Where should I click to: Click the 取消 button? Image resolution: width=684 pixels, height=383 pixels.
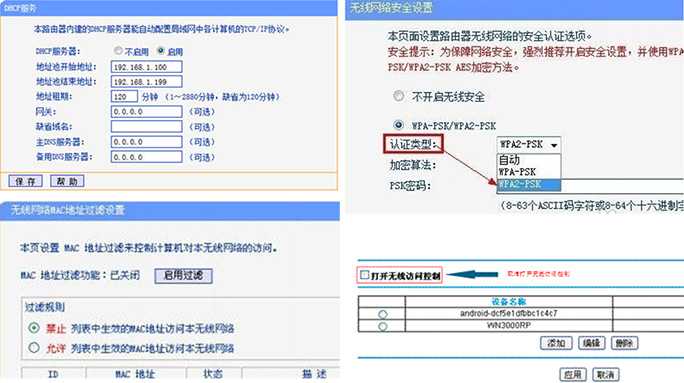pos(605,374)
